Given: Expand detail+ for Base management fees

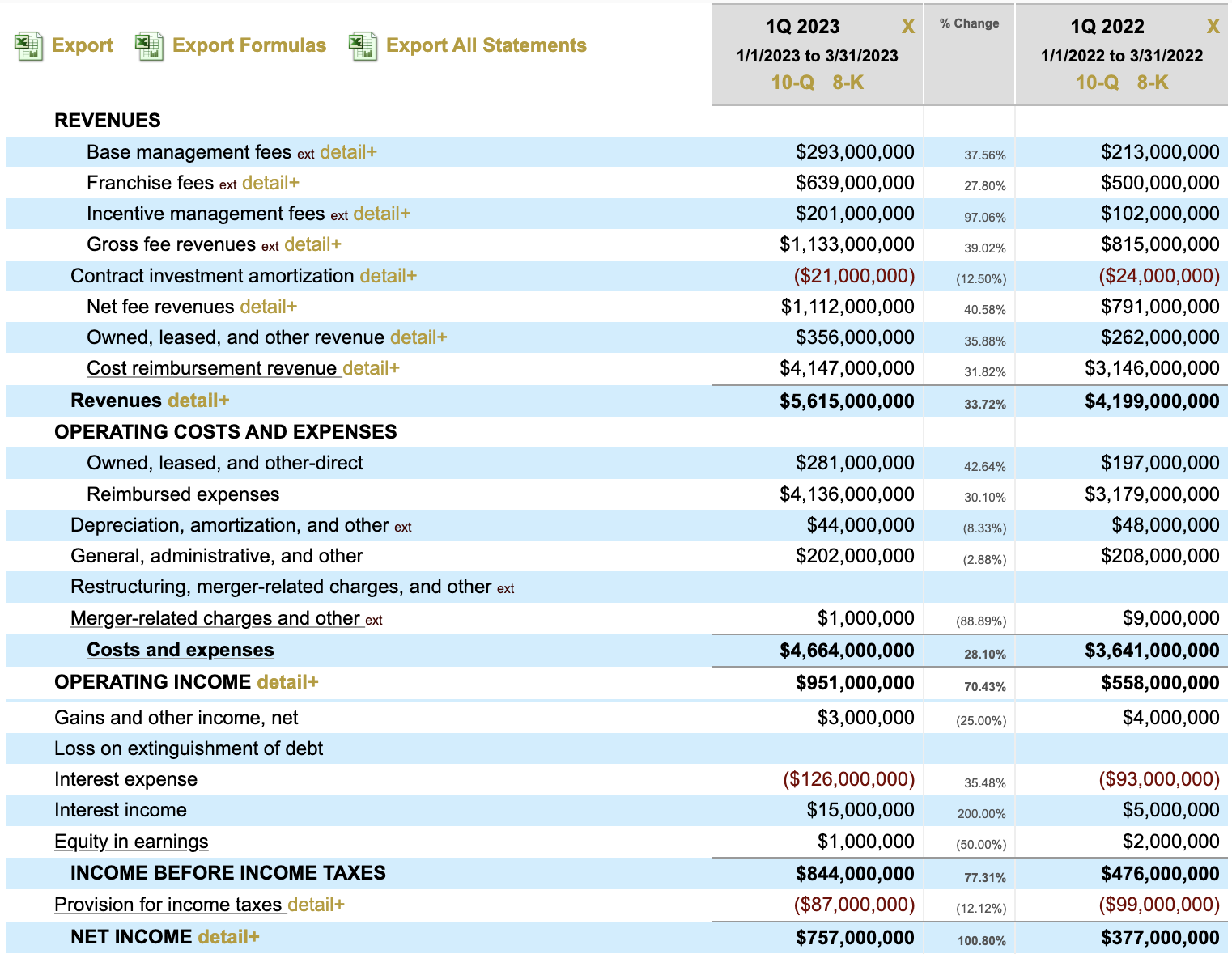Looking at the screenshot, I should tap(348, 152).
